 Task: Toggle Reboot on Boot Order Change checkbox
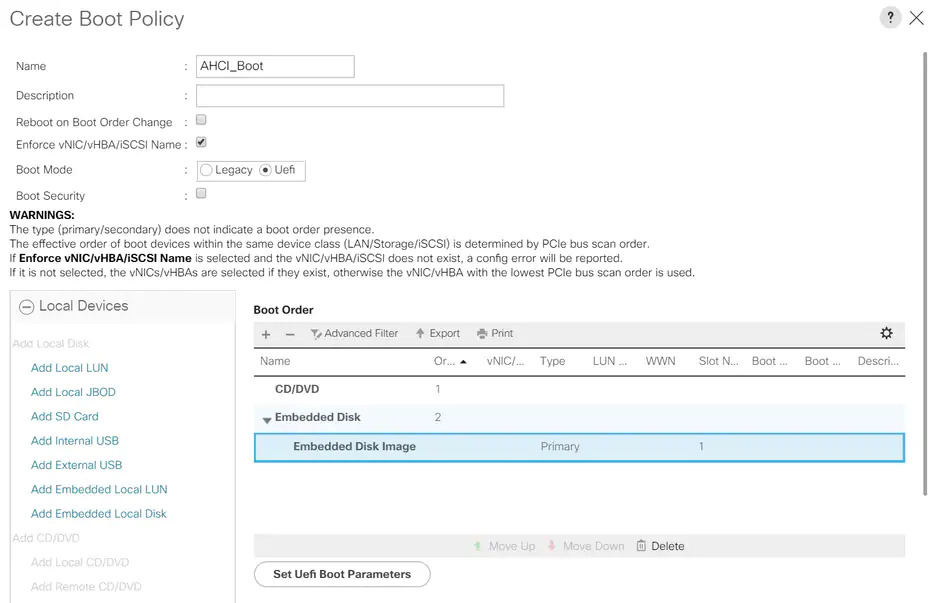point(201,120)
